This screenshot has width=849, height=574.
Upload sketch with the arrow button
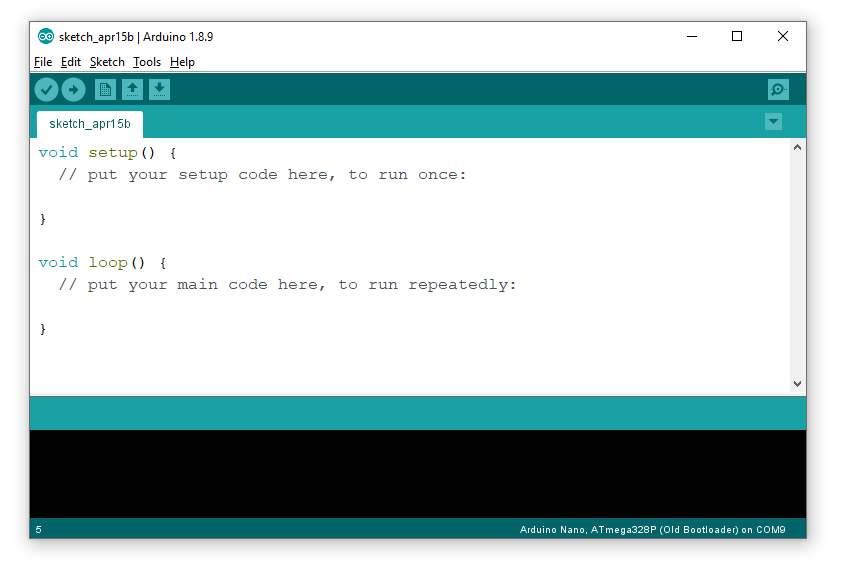(x=74, y=89)
